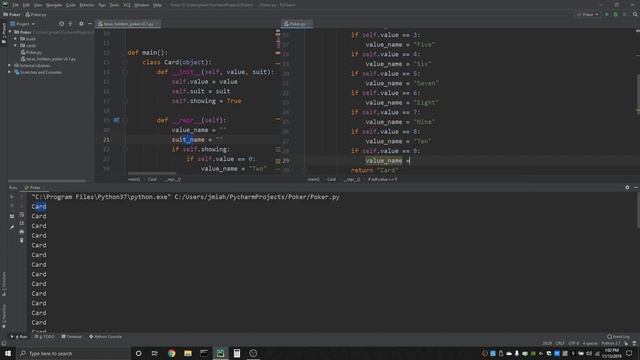Fold the main() function in gutter
The image size is (640, 360).
click(125, 53)
